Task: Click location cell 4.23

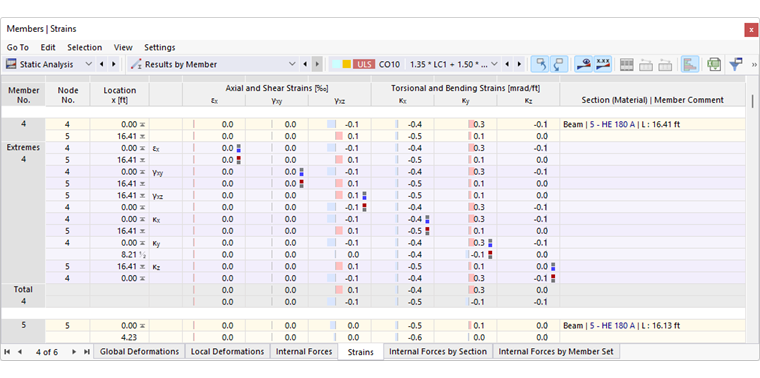Action: click(120, 337)
